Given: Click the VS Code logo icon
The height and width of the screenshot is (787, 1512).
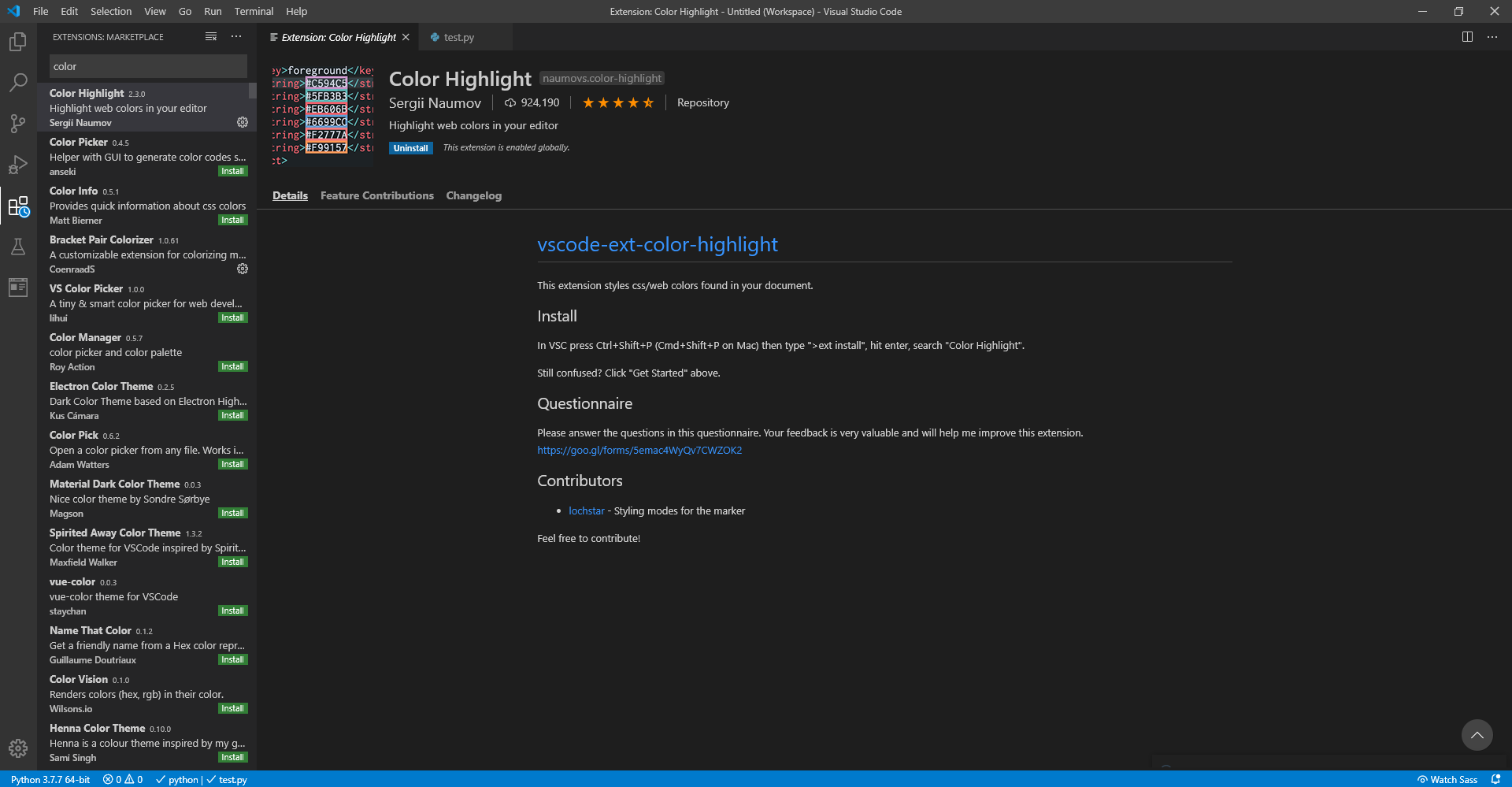Looking at the screenshot, I should pos(13,11).
